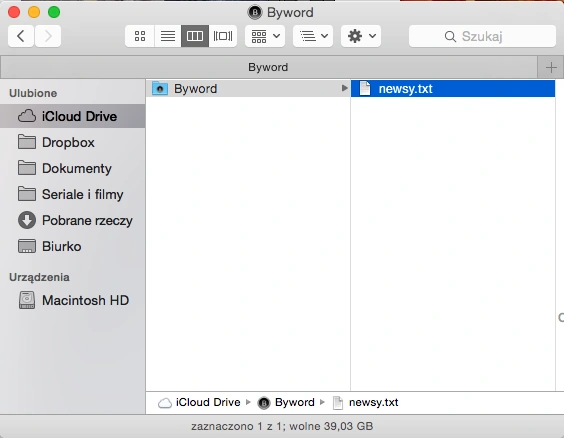Click the Dokumenty folder icon
This screenshot has width=564, height=438.
27,168
